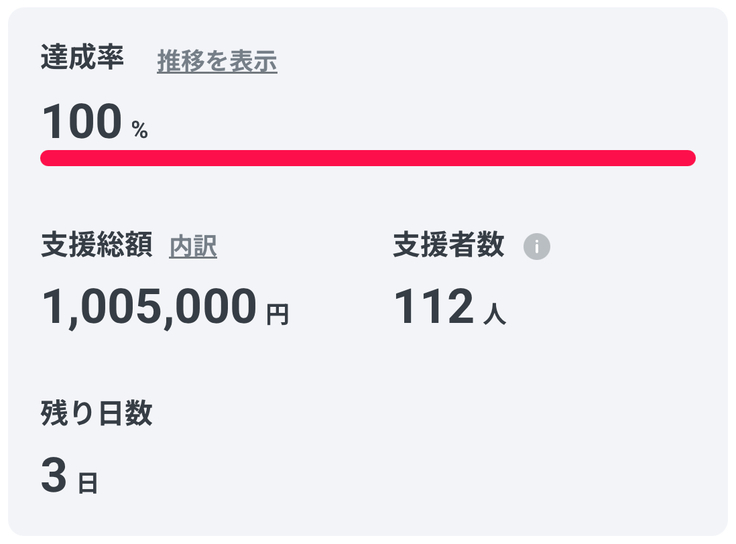Click the character 支 in 支援者数
The height and width of the screenshot is (544, 736).
click(x=406, y=245)
